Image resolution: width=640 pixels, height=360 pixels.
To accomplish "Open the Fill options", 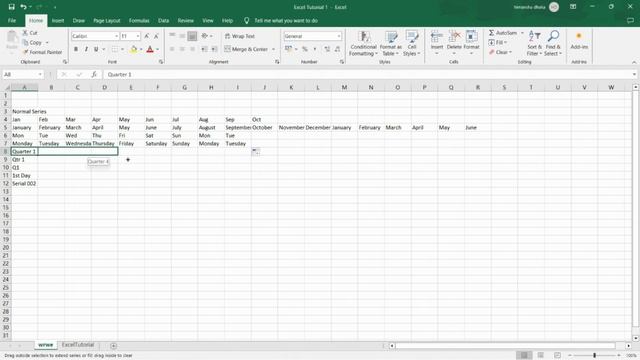I will [498, 42].
